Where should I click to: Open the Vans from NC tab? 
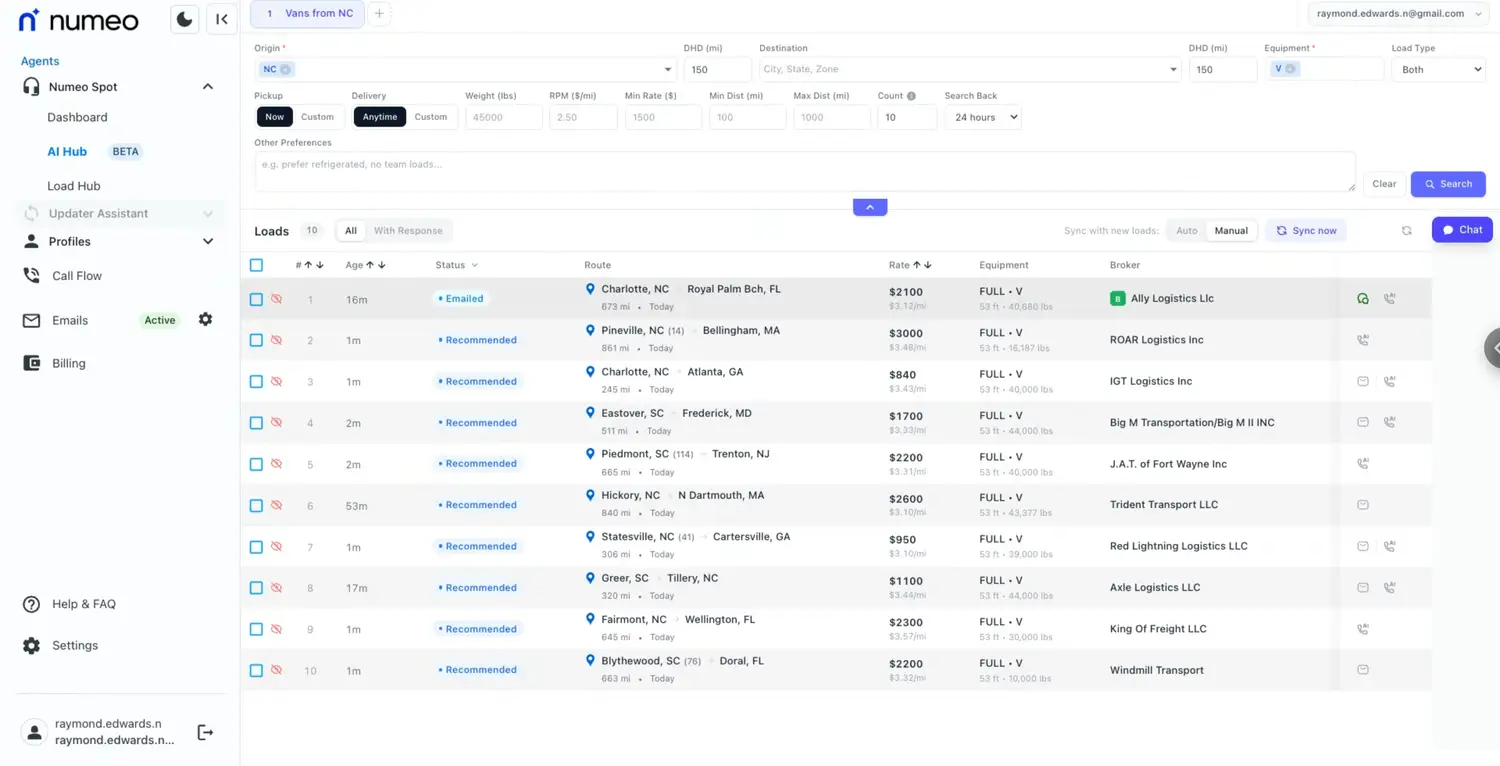click(308, 14)
